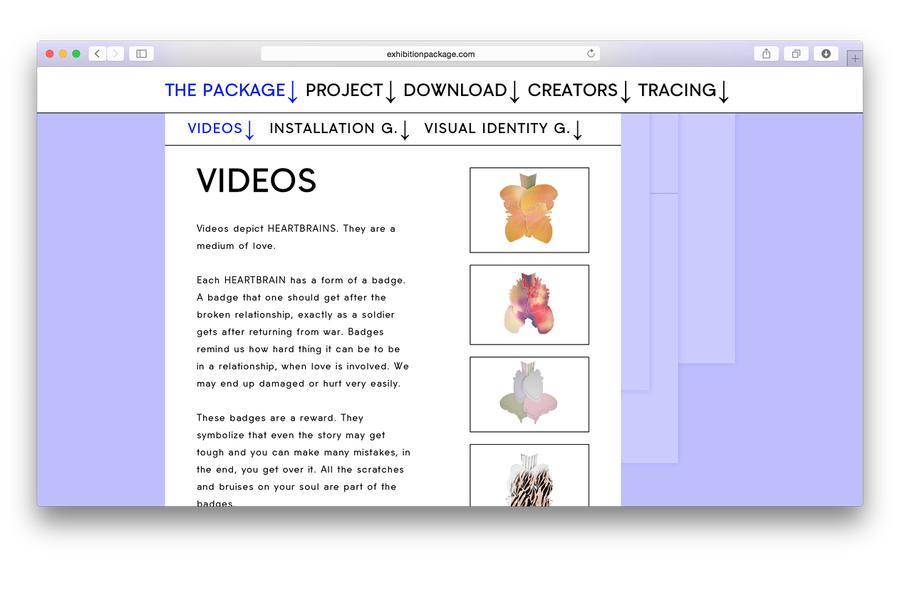This screenshot has height=602, width=900.
Task: Switch to INSTALLATION G. sub-tab
Action: tap(340, 129)
